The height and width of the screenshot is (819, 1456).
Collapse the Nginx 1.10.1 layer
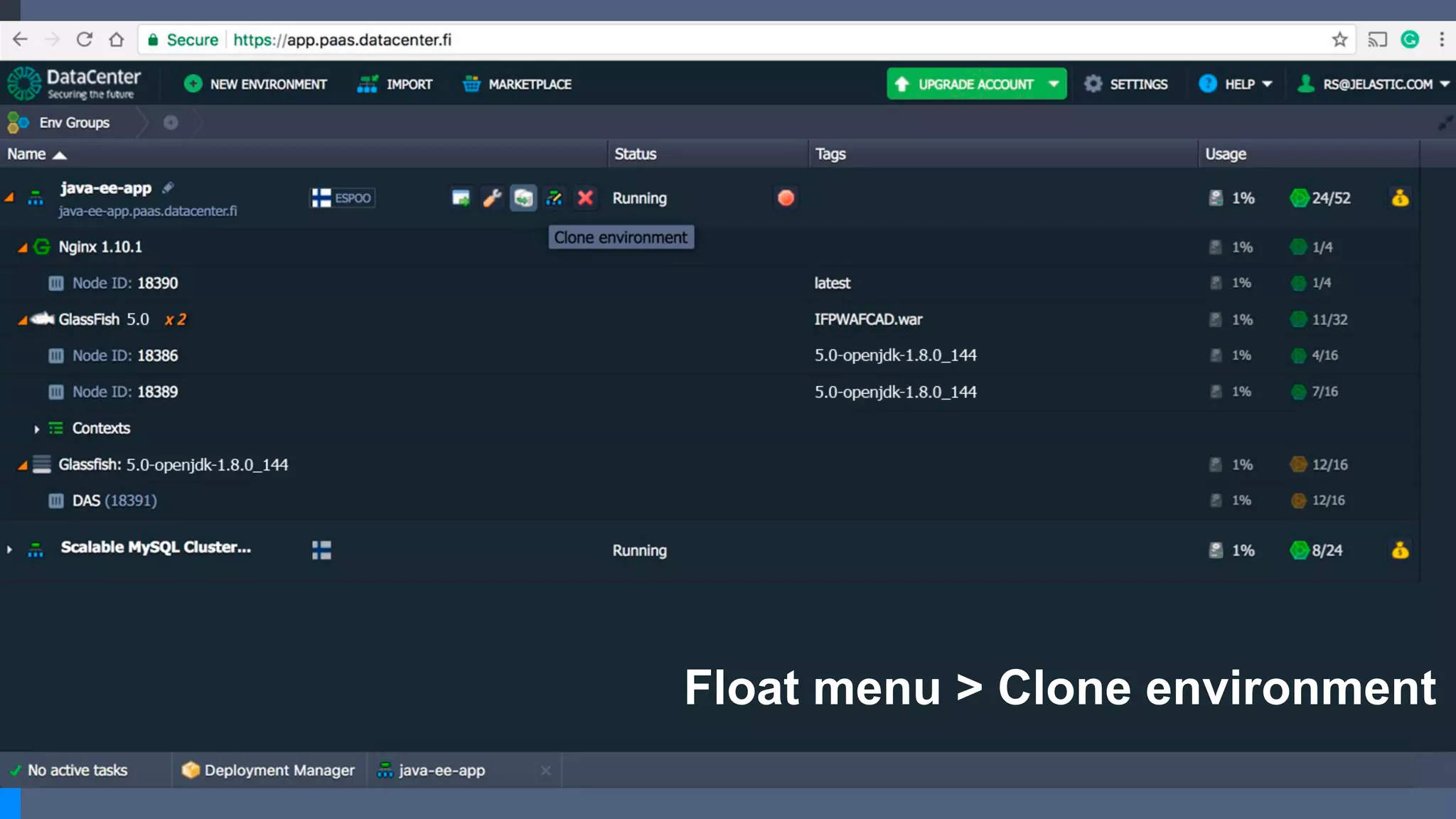(x=23, y=247)
